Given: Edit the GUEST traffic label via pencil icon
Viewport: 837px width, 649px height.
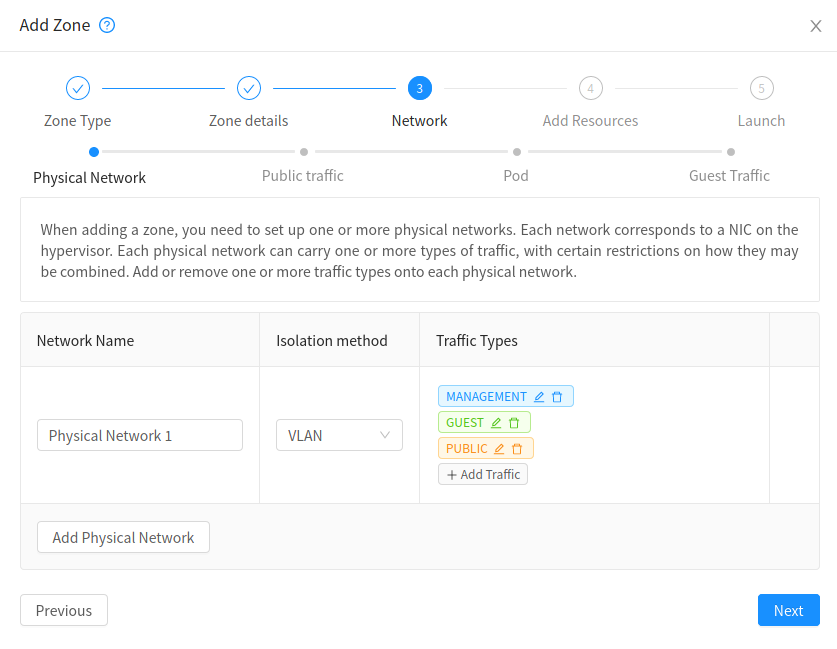Looking at the screenshot, I should (x=497, y=422).
